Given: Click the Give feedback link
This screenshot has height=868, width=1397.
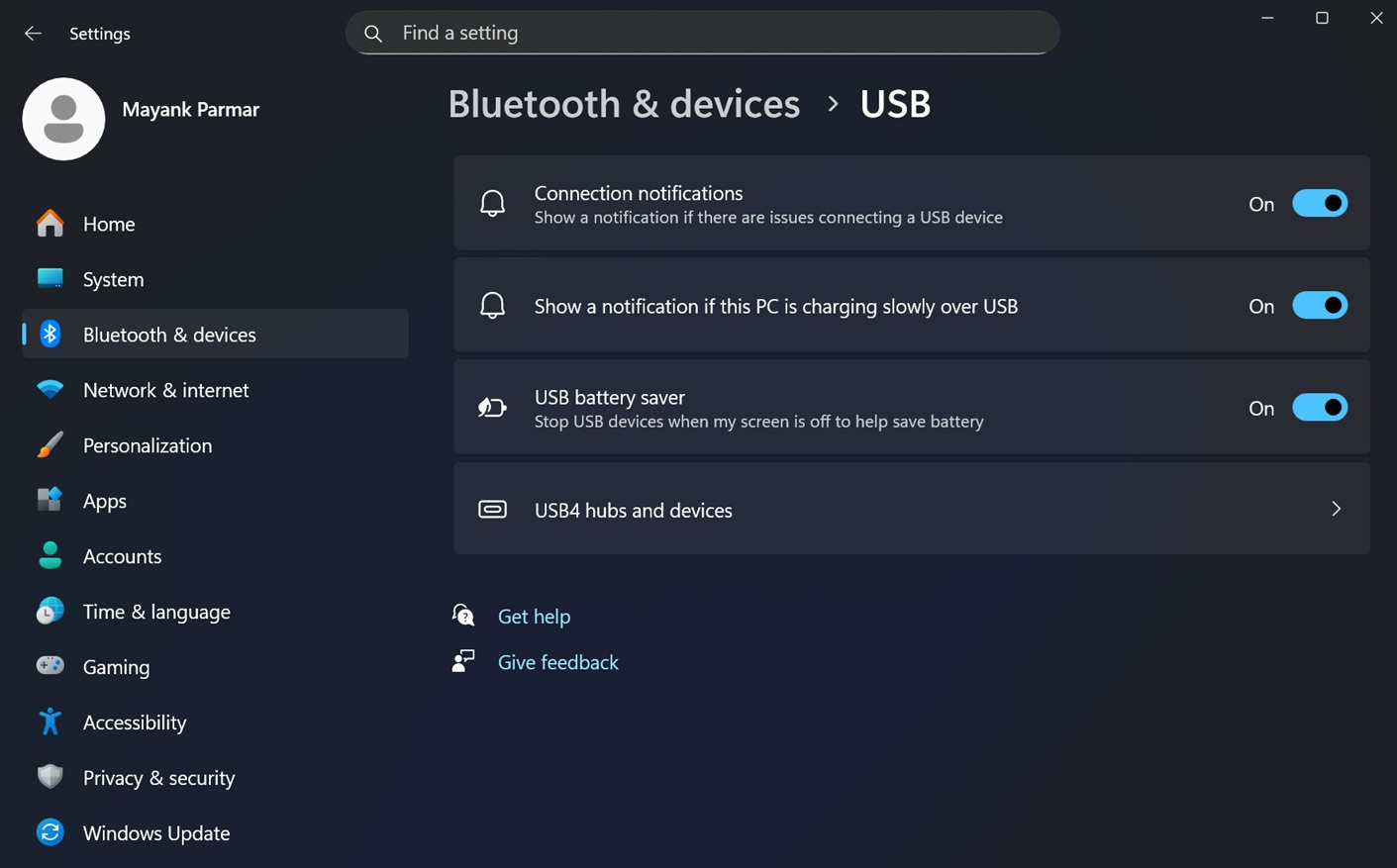Looking at the screenshot, I should pos(557,662).
